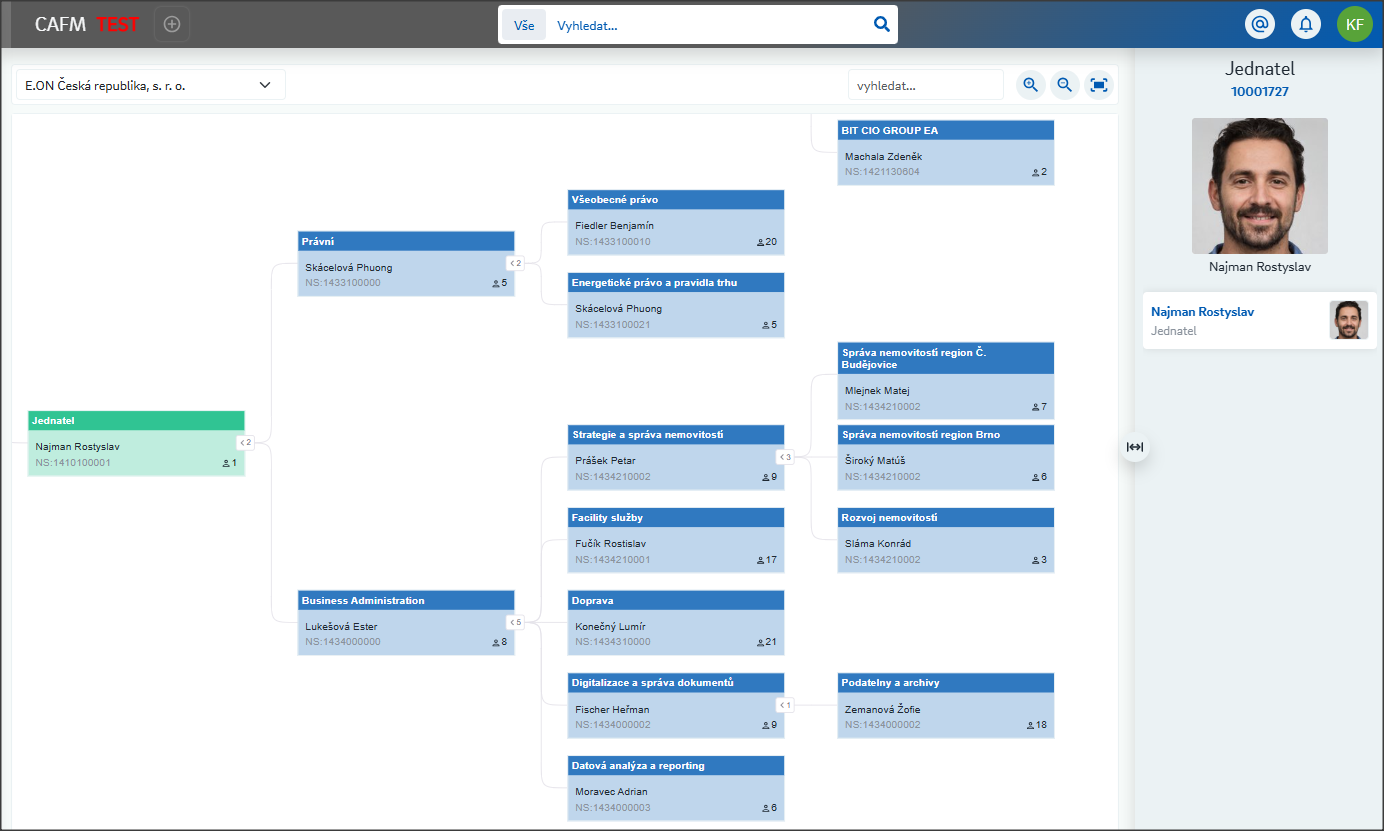Toggle the side panel width handle
1384x831 pixels.
pyautogui.click(x=1134, y=447)
